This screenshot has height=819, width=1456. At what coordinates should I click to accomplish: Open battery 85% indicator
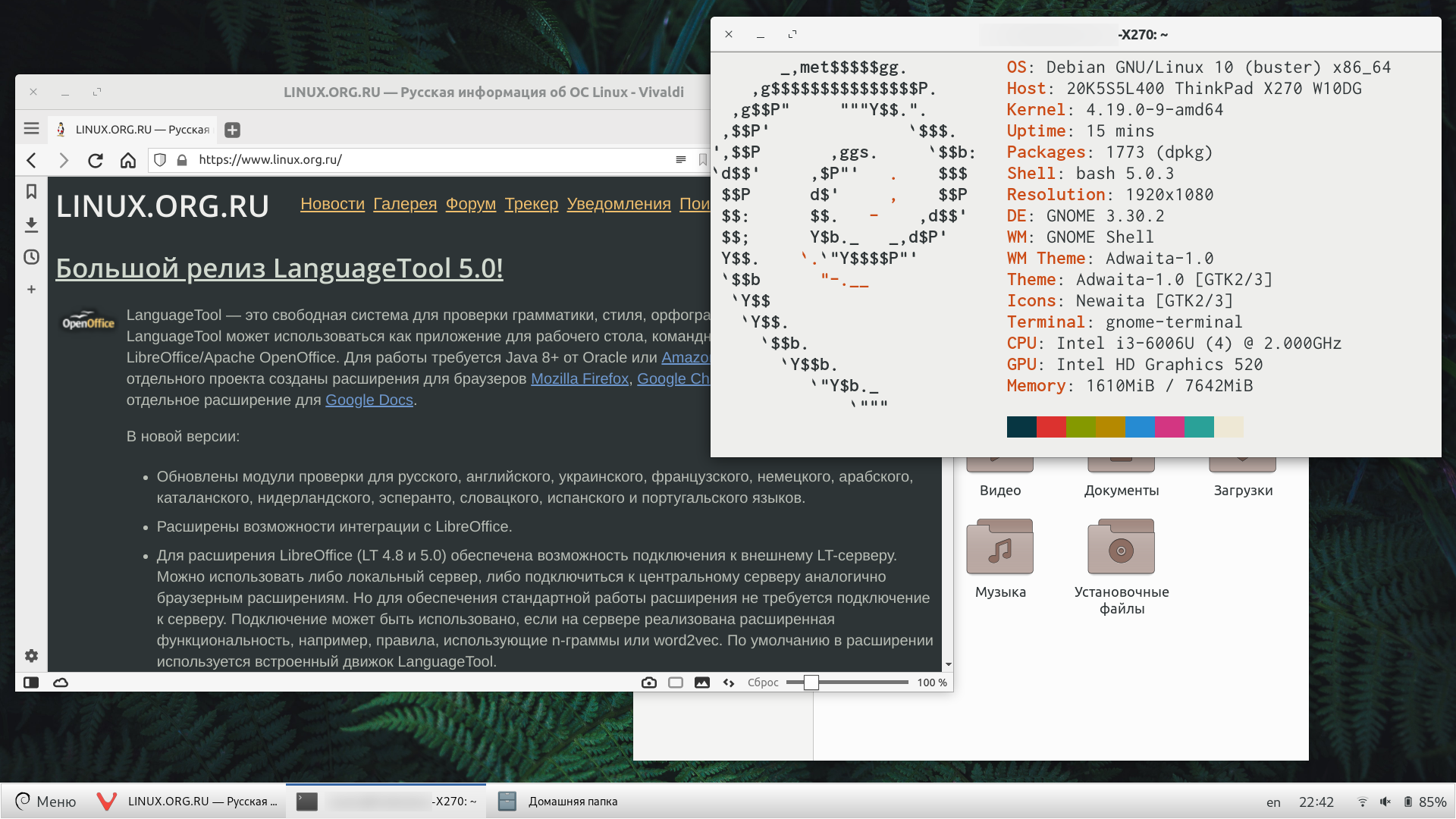tap(1425, 802)
